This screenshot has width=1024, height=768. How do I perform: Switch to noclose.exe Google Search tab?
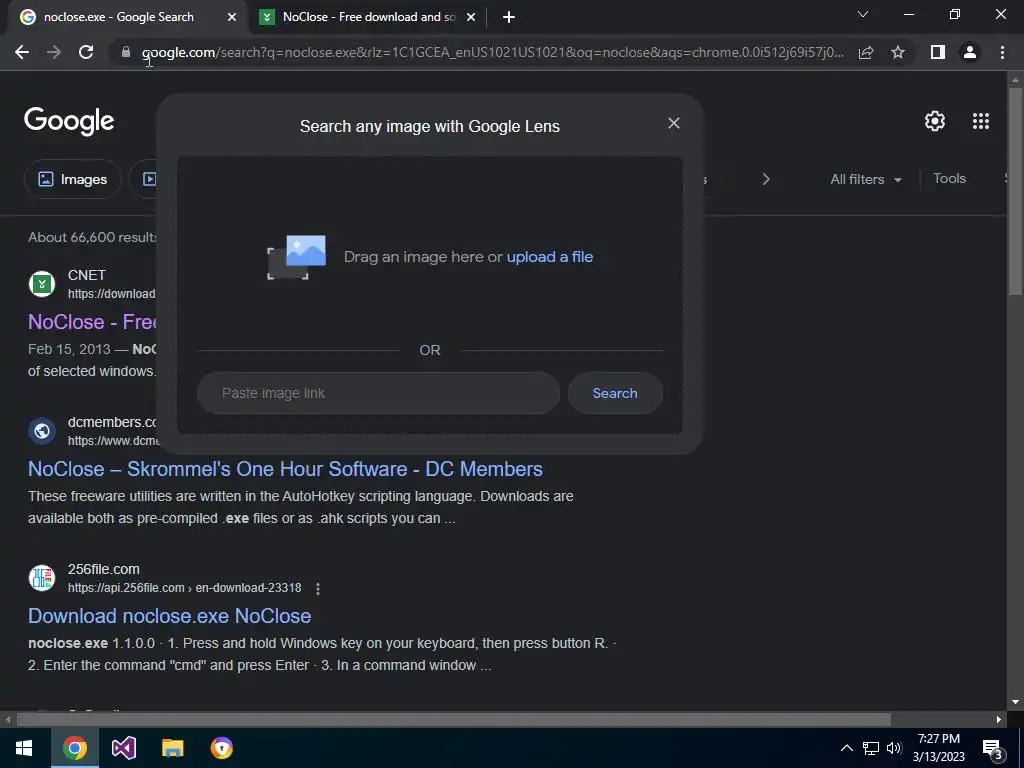[x=118, y=17]
